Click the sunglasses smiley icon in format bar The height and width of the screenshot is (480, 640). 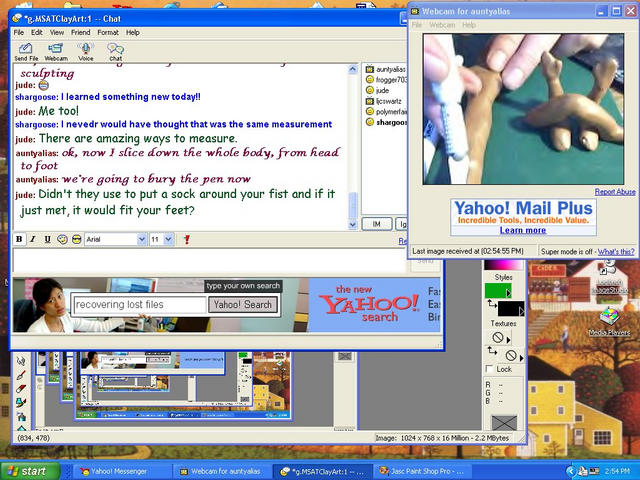76,240
